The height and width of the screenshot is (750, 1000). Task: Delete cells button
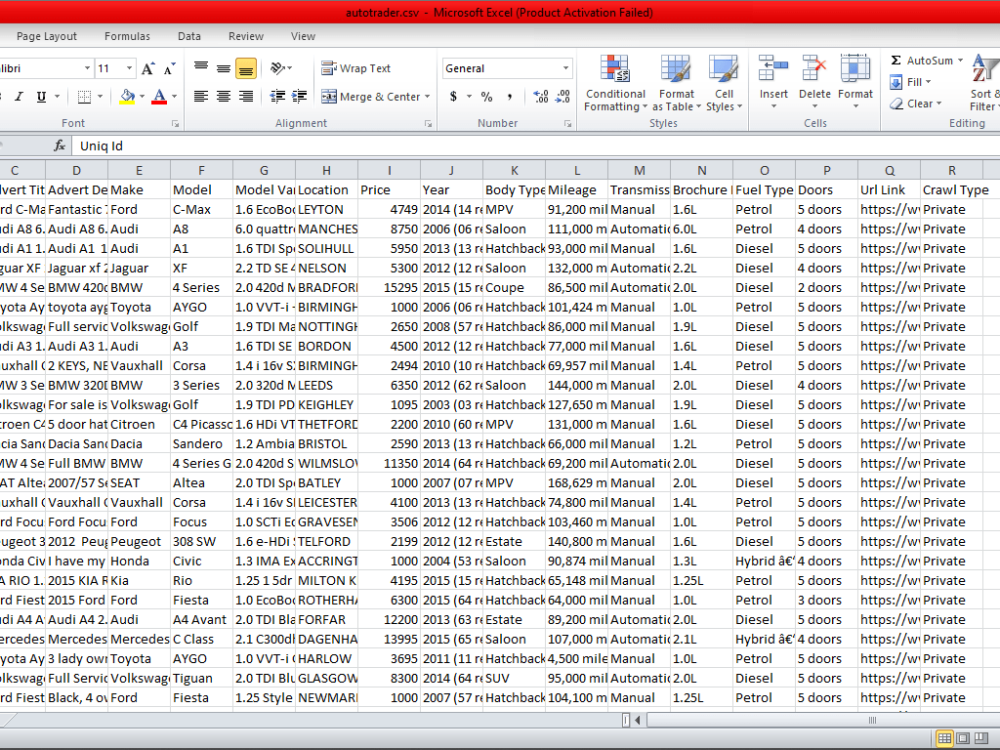click(814, 82)
